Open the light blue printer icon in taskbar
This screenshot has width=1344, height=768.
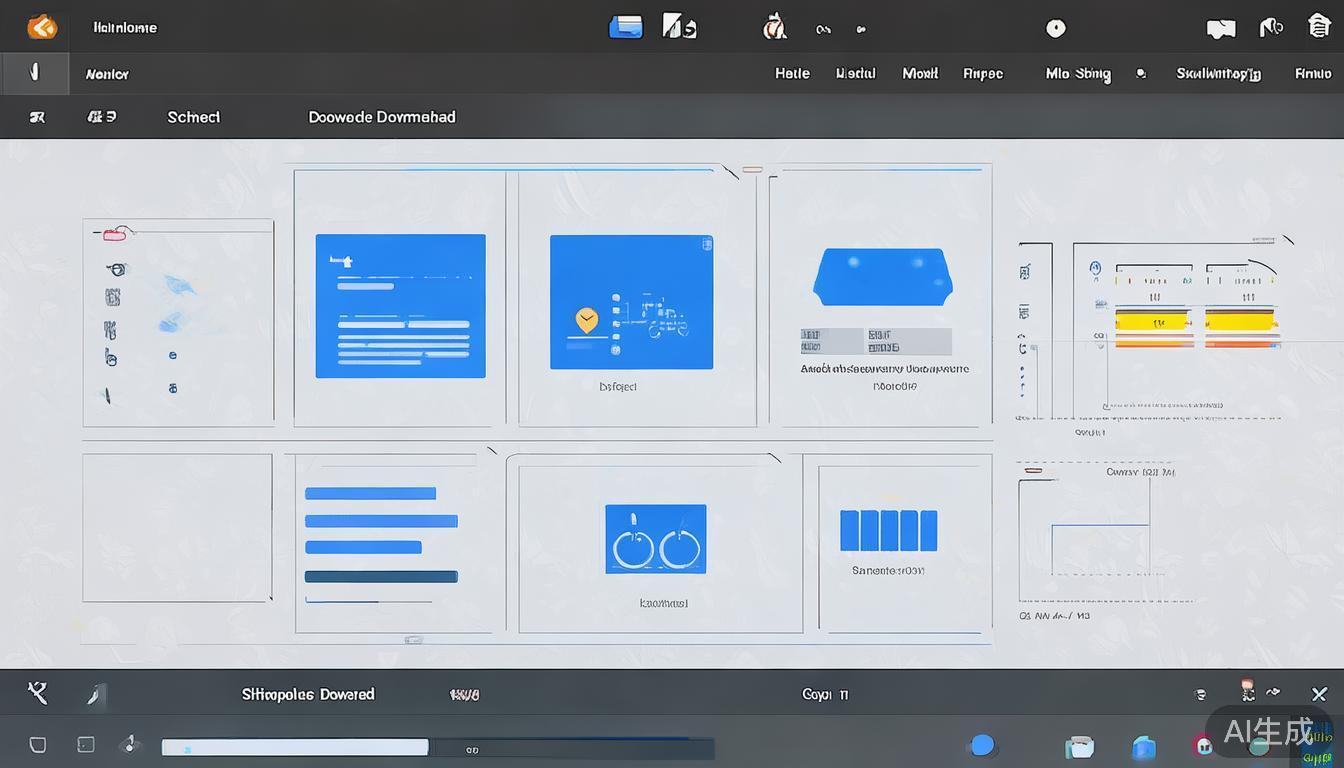tap(1080, 747)
